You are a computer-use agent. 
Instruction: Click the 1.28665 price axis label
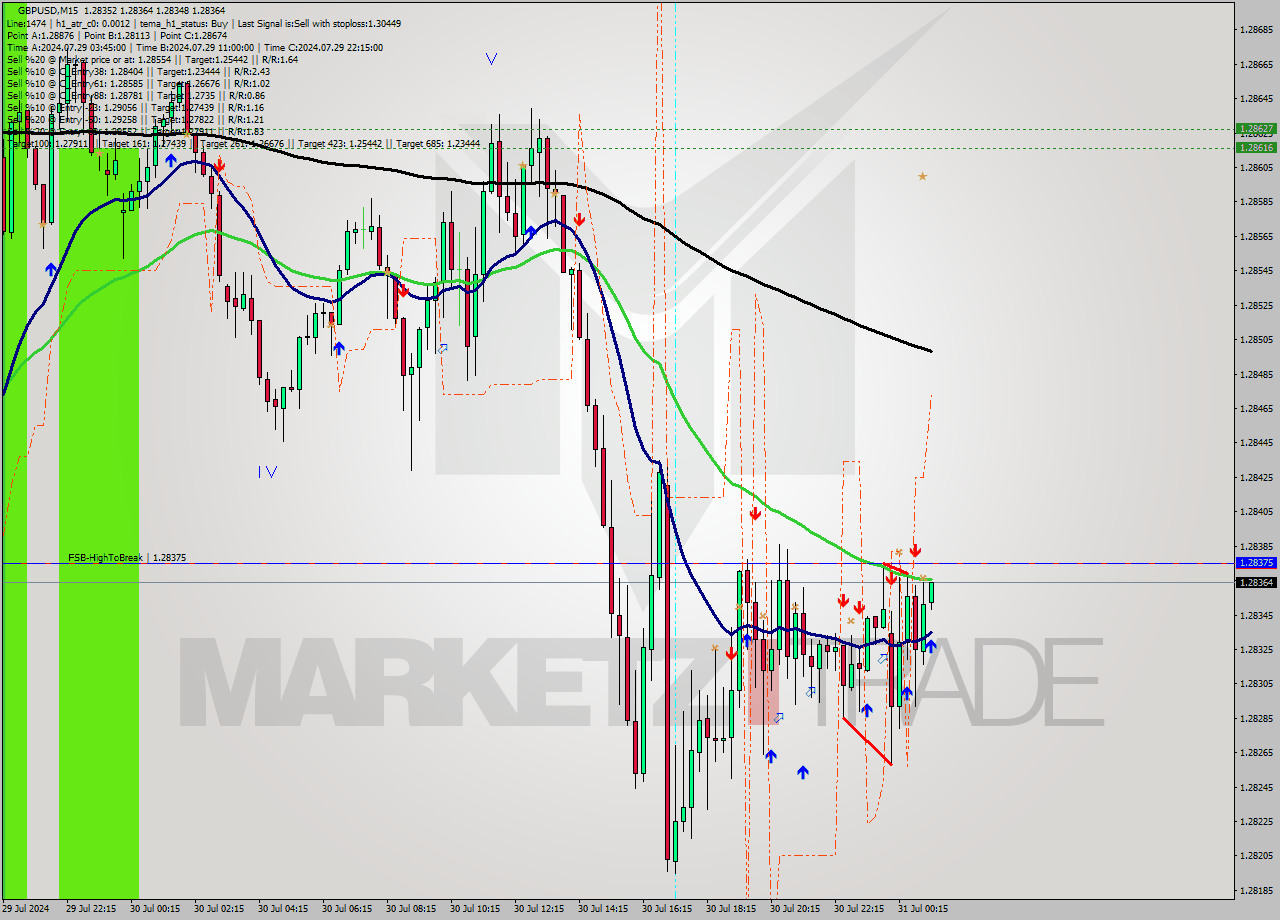click(1256, 64)
